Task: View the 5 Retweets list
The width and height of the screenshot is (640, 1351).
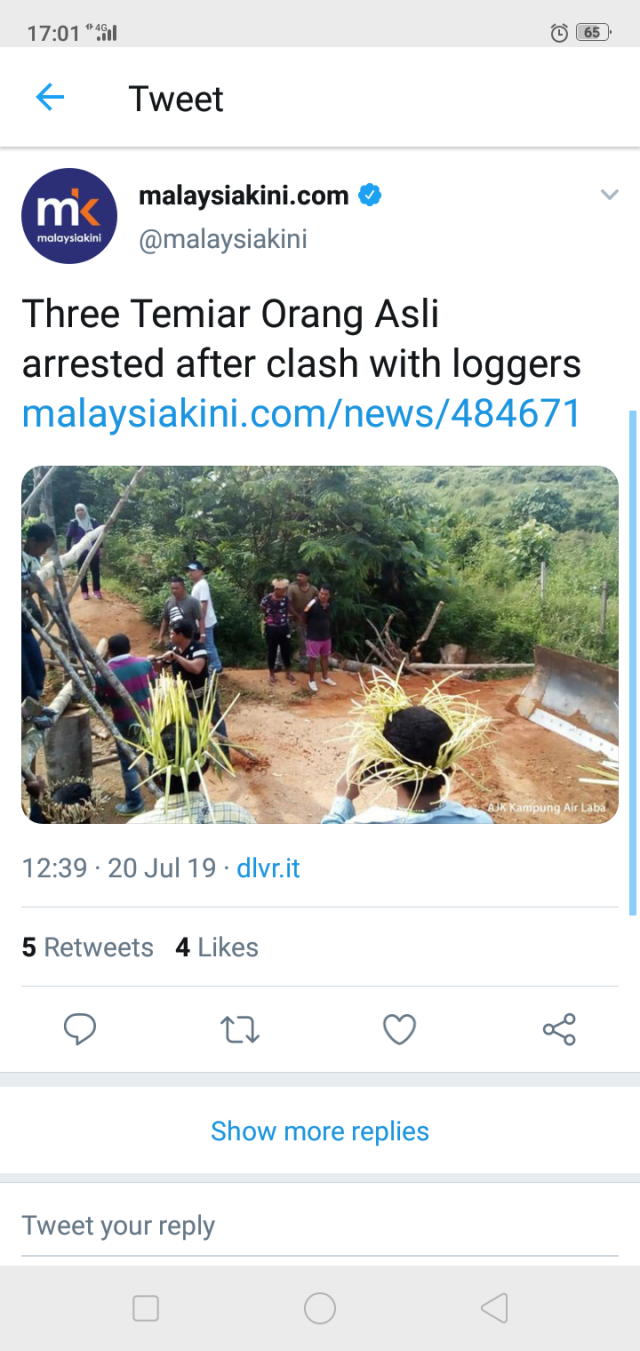Action: click(88, 947)
